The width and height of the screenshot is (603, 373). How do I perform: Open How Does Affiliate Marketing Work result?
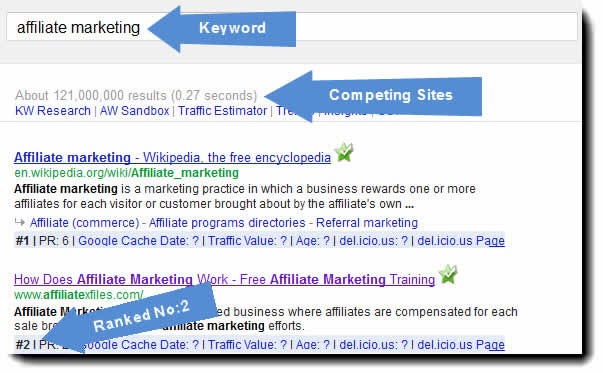pos(224,279)
